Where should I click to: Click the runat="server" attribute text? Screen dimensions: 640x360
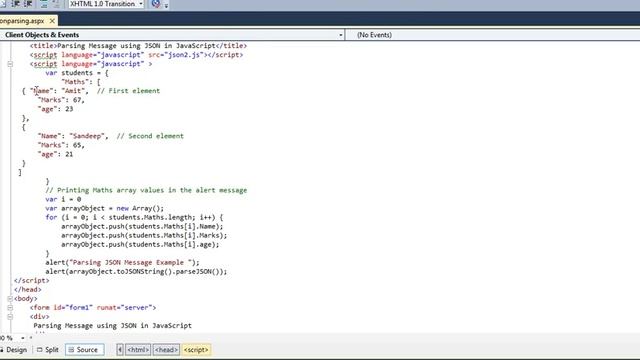tap(124, 308)
